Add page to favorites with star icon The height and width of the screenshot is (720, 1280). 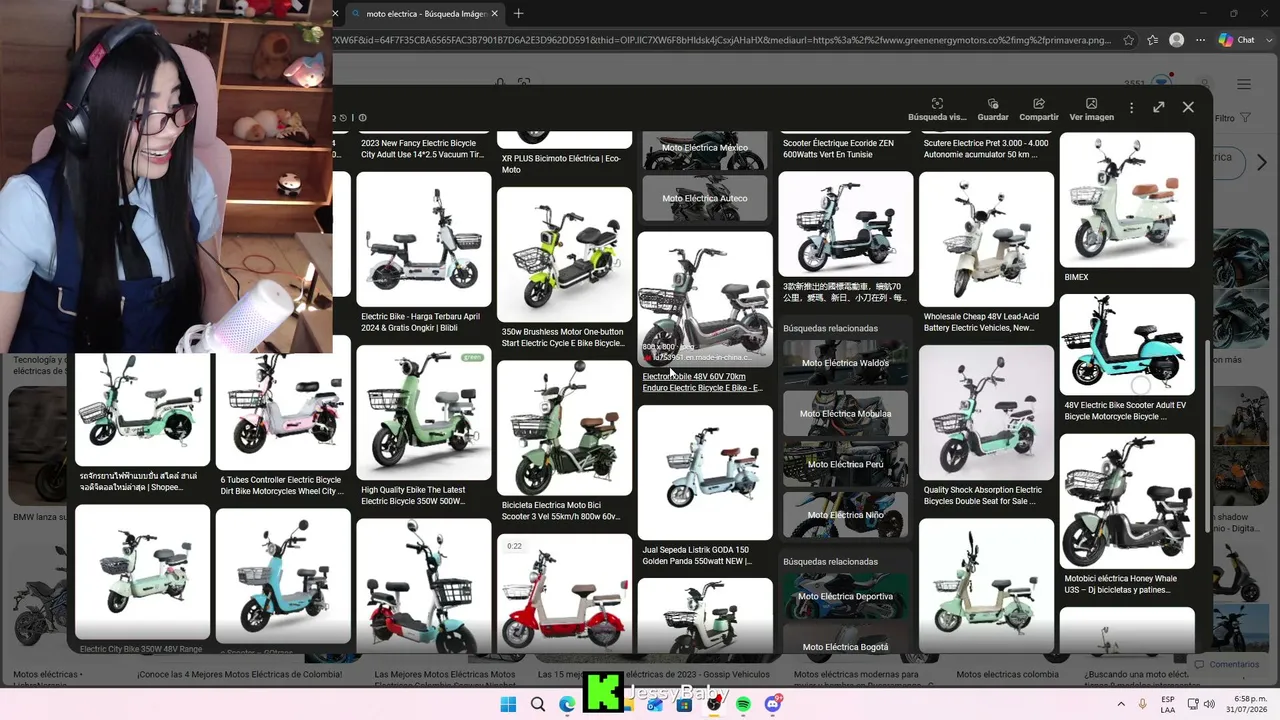click(1129, 40)
